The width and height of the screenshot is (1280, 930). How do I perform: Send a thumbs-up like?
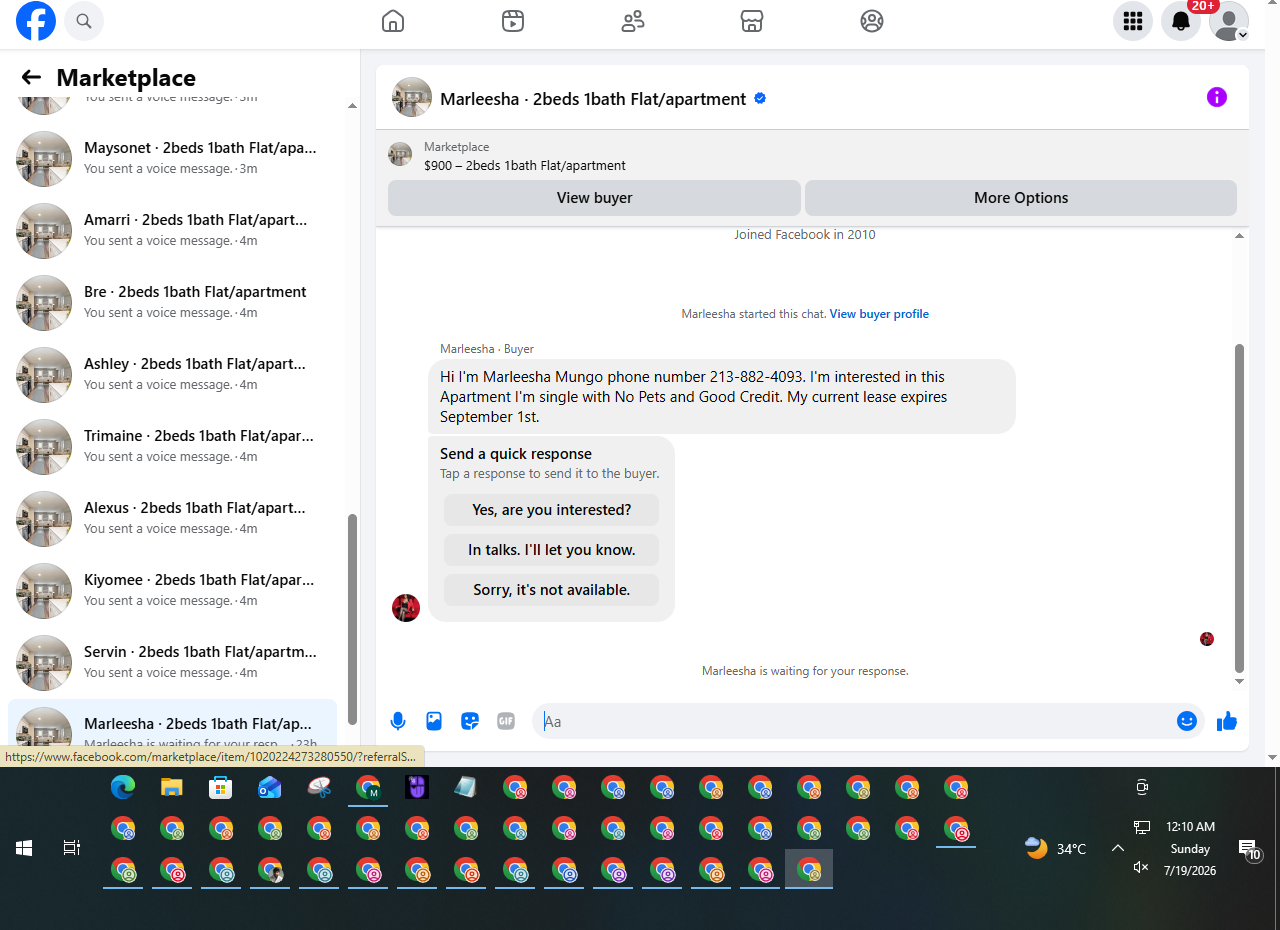[x=1227, y=721]
